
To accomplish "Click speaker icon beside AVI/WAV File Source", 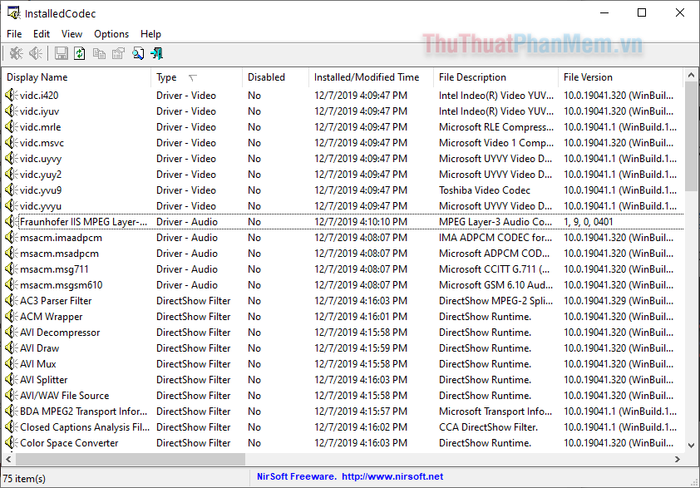I will point(11,396).
